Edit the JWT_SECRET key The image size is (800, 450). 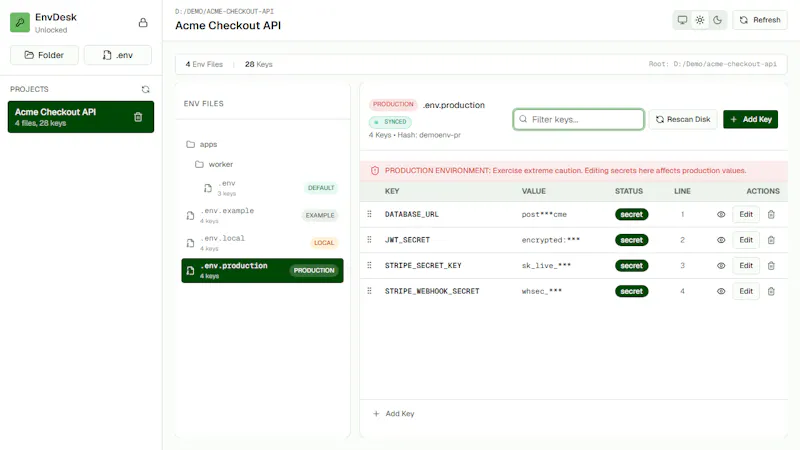point(746,240)
